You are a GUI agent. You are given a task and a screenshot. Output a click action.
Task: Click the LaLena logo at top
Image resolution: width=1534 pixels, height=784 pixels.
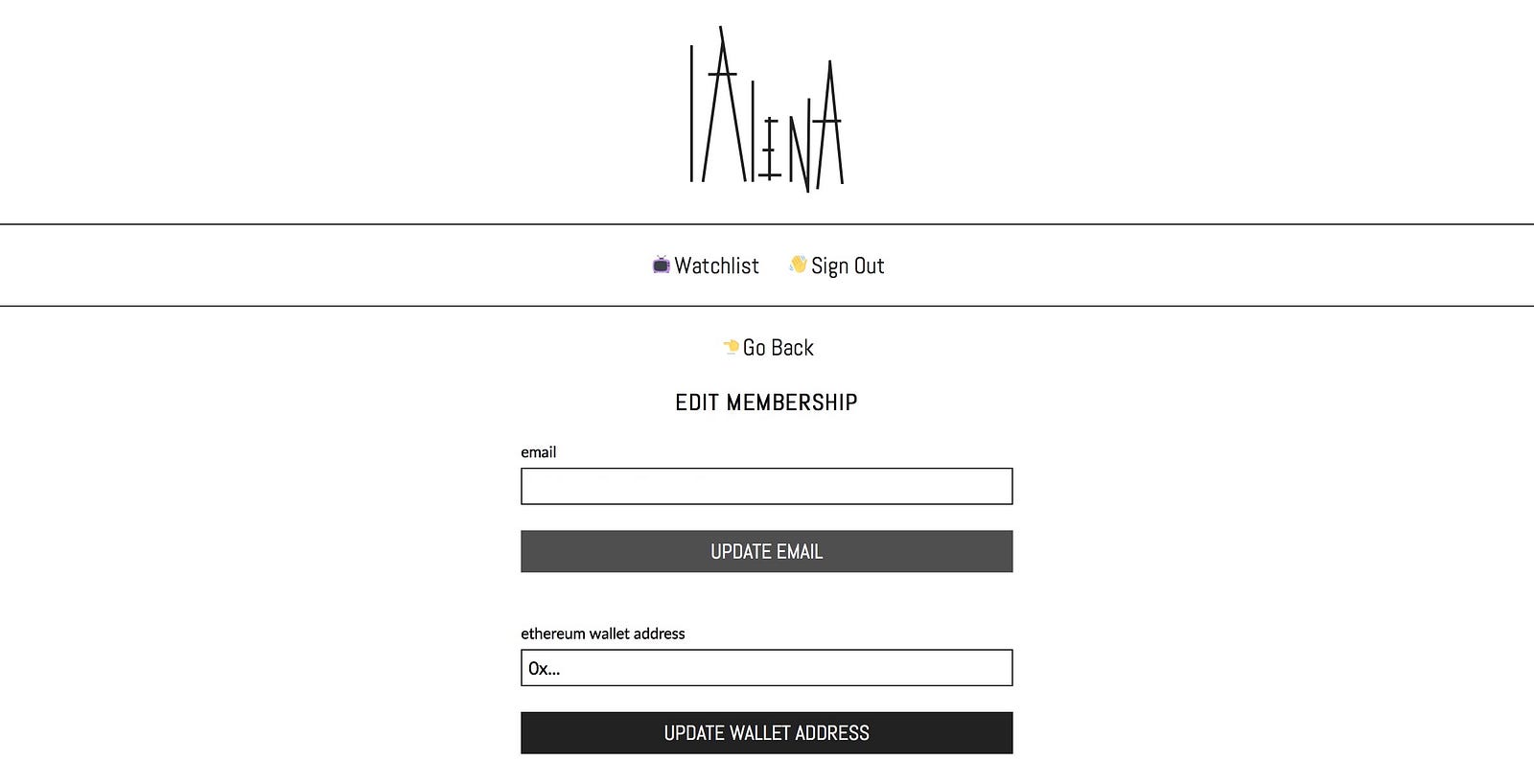click(x=766, y=109)
